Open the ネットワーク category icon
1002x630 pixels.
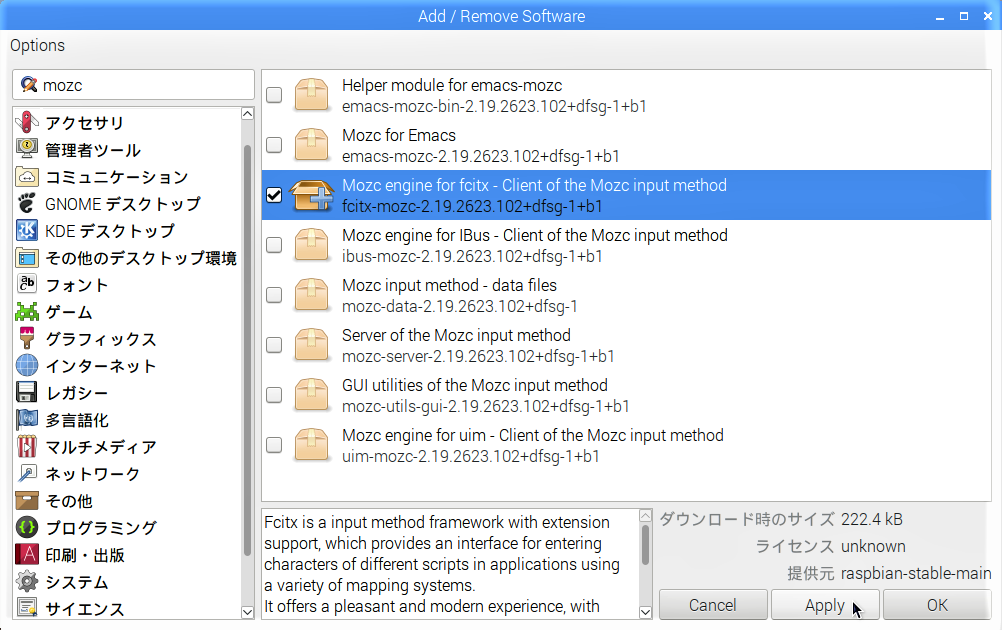click(27, 473)
